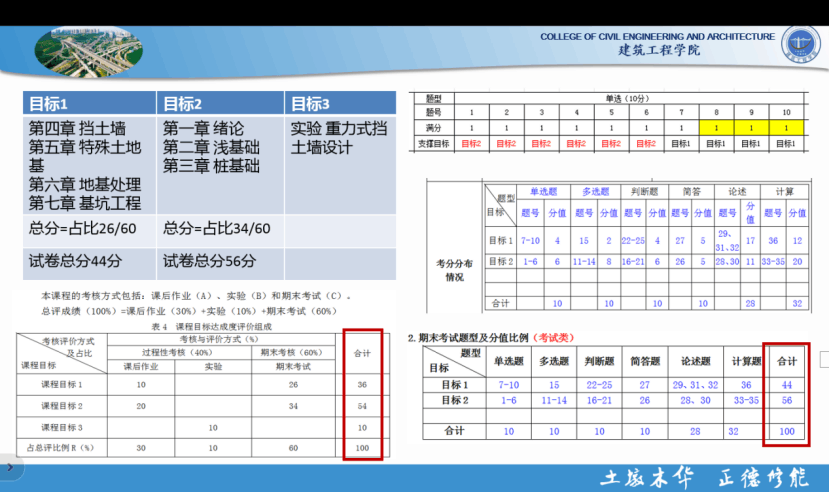
Task: Select 合计 header in 期末考试题型 table
Action: pyautogui.click(x=787, y=361)
